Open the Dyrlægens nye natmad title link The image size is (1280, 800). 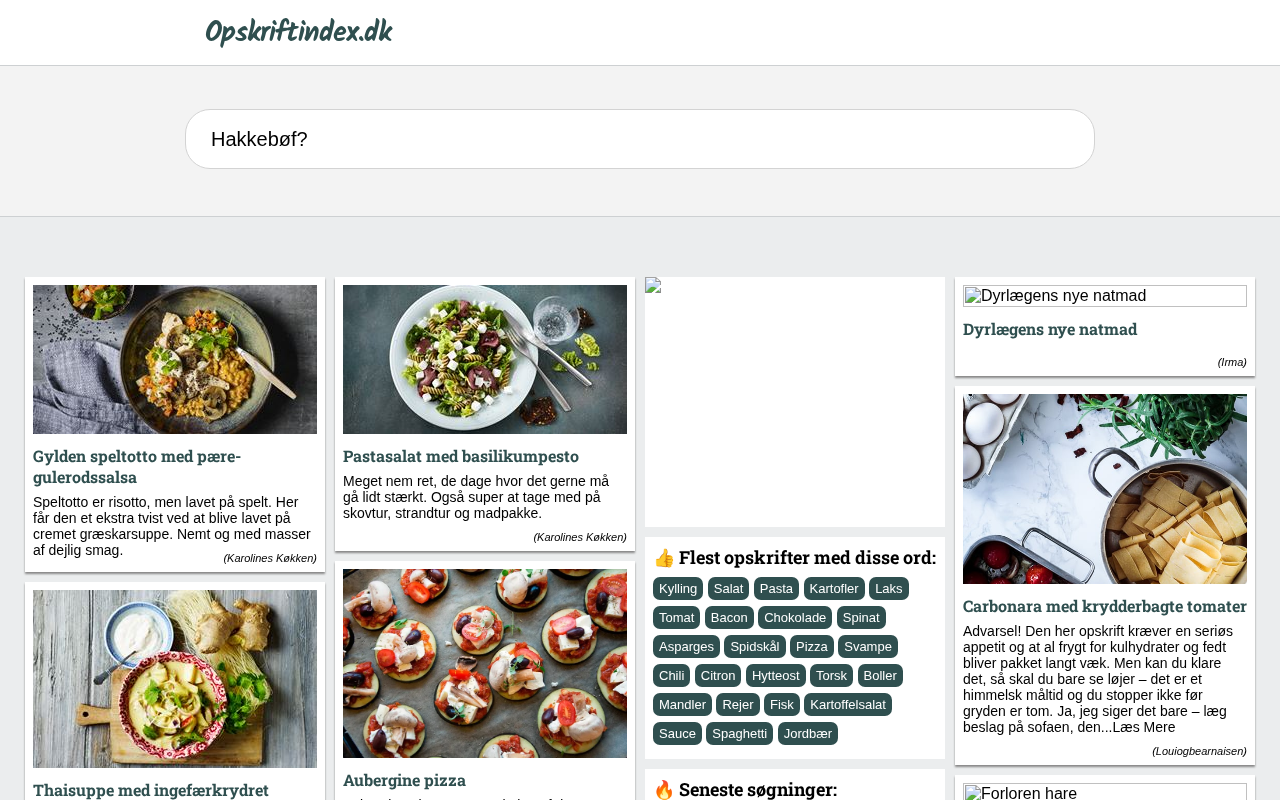[1050, 329]
